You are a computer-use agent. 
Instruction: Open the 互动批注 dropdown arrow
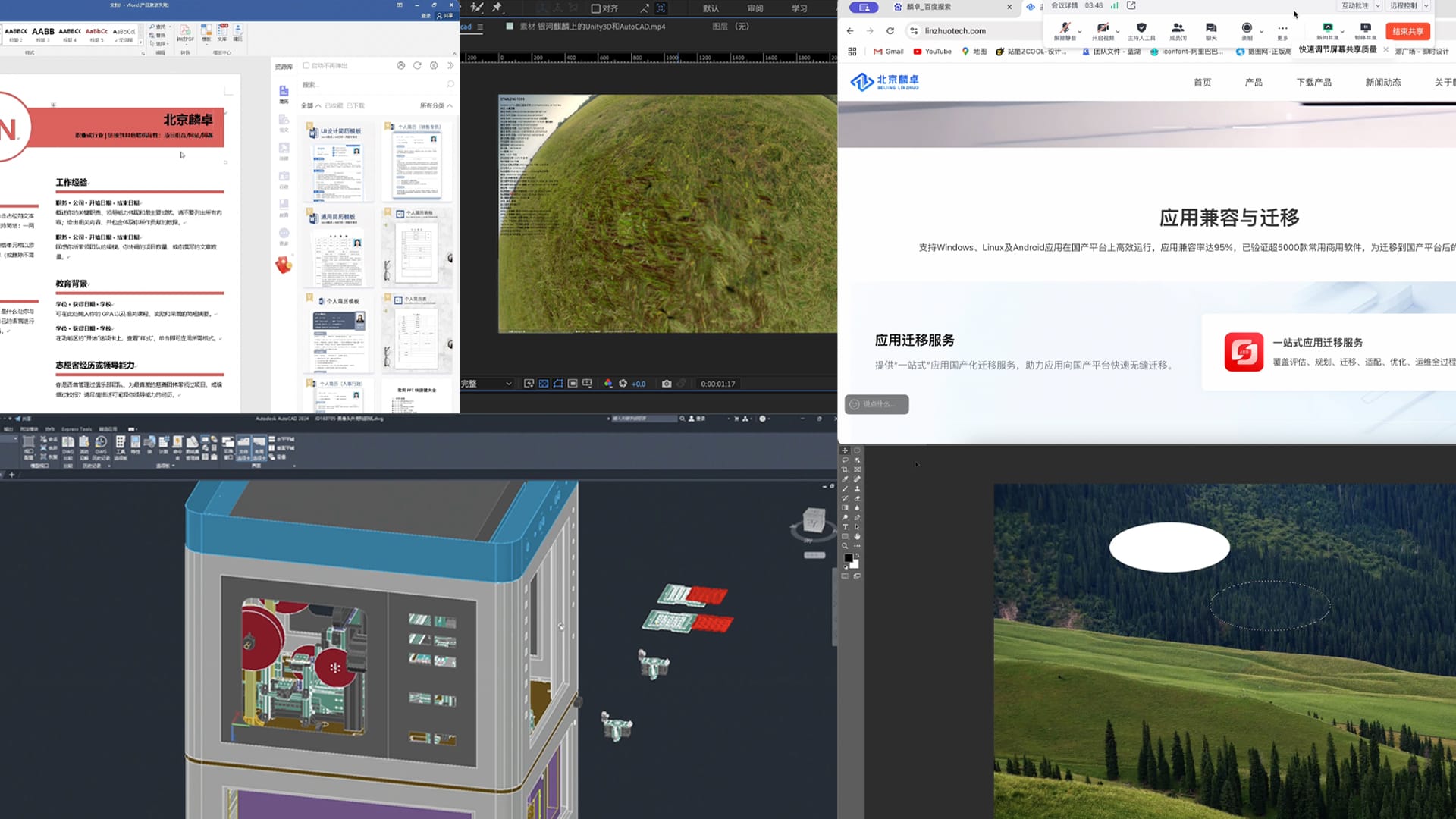[x=1378, y=6]
